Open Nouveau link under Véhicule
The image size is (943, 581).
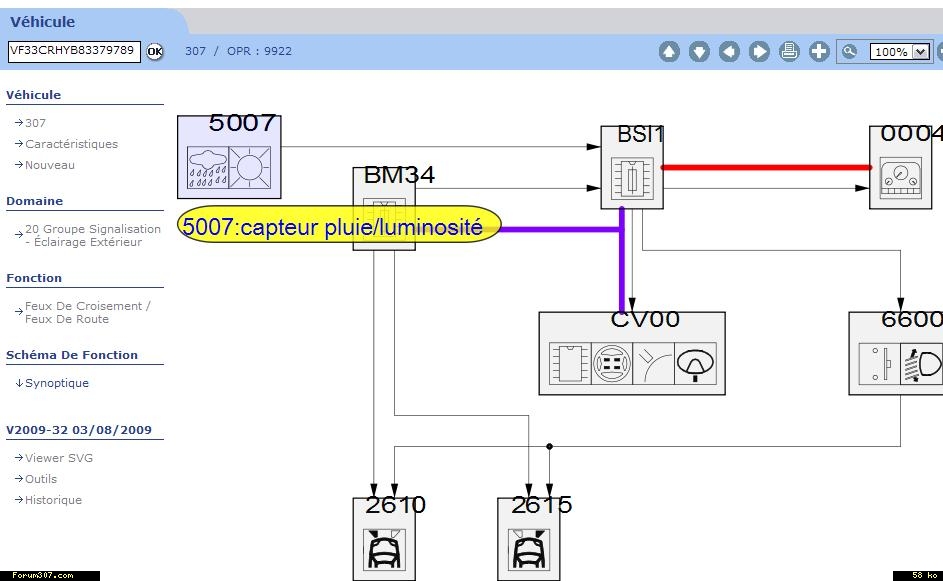(x=49, y=165)
